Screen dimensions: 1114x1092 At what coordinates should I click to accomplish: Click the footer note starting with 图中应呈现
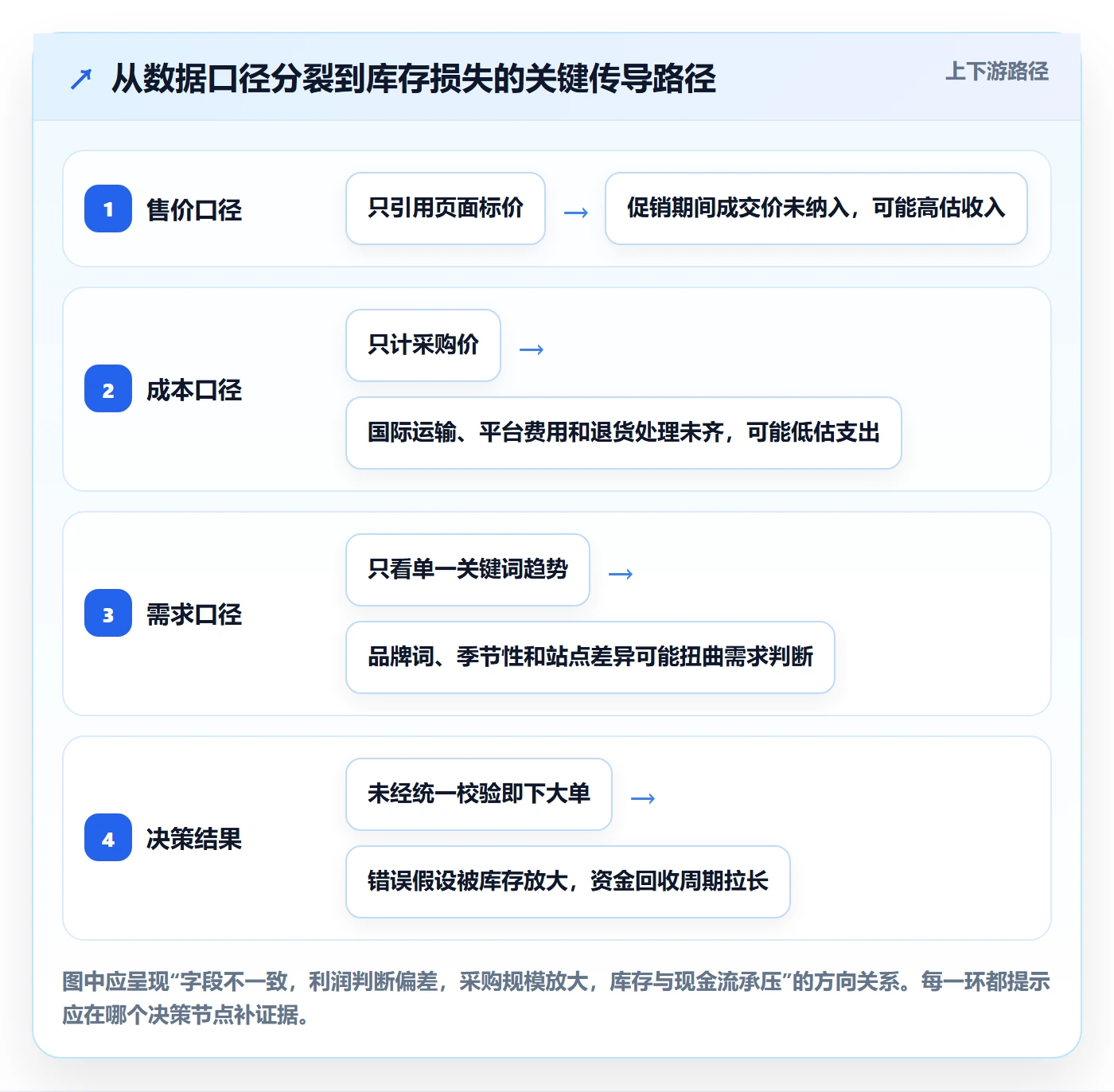pyautogui.click(x=556, y=998)
